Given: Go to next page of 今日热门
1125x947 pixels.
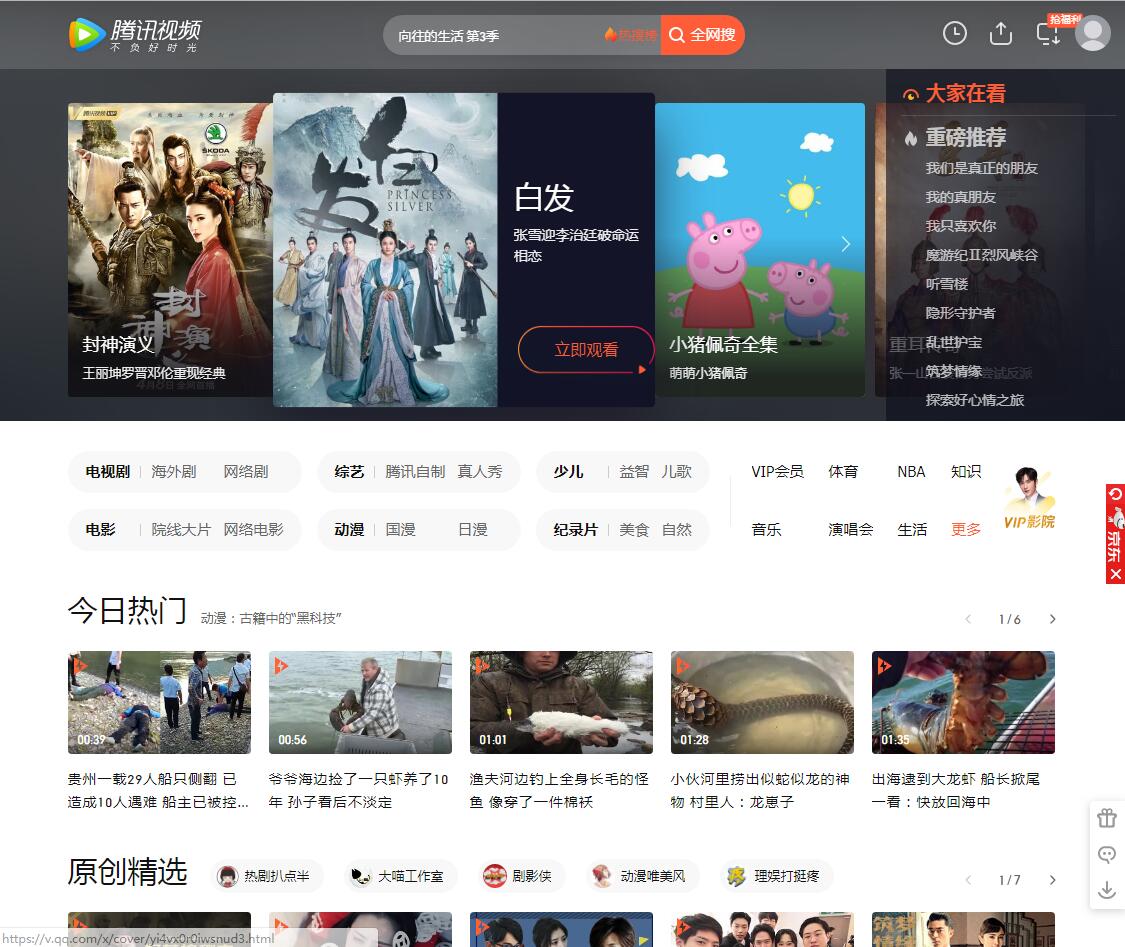Looking at the screenshot, I should pos(1053,619).
